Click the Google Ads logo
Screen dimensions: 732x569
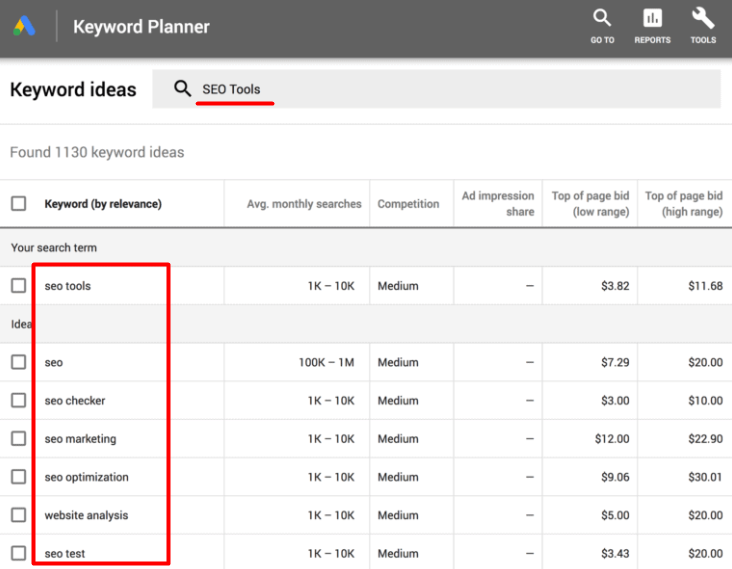point(25,27)
